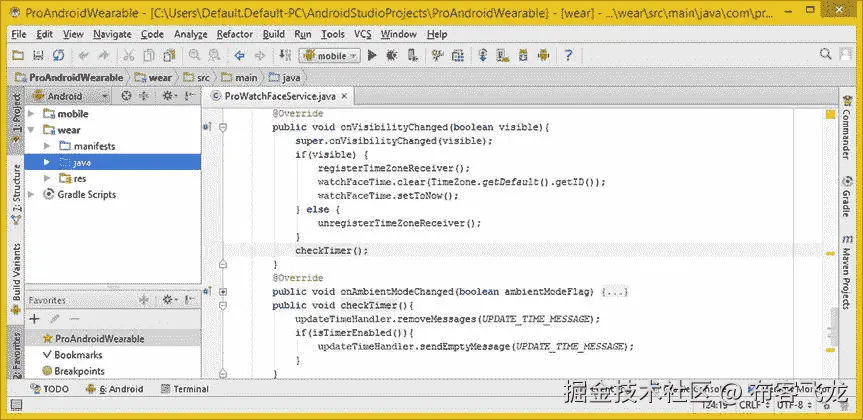Click the wear breadcrumb in navigation bar
The image size is (863, 420).
(x=154, y=78)
